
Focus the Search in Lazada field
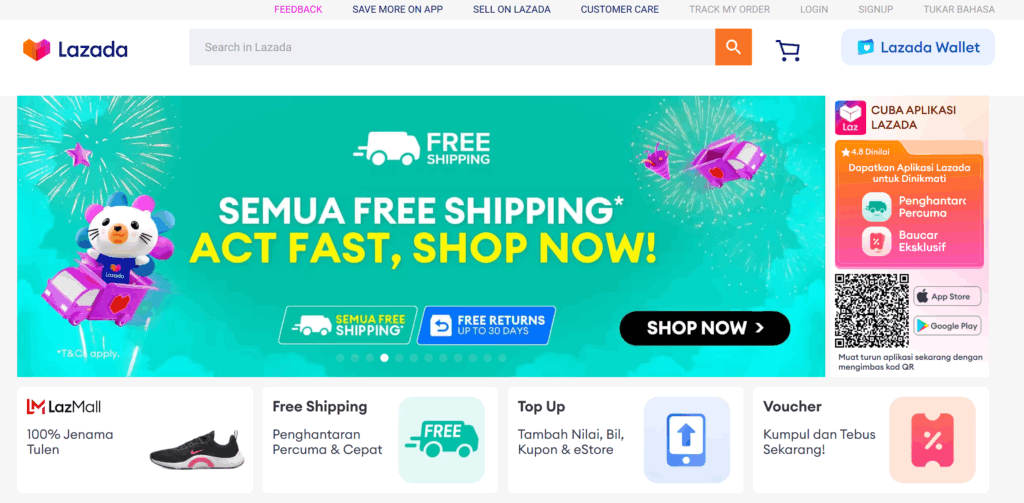pos(452,47)
